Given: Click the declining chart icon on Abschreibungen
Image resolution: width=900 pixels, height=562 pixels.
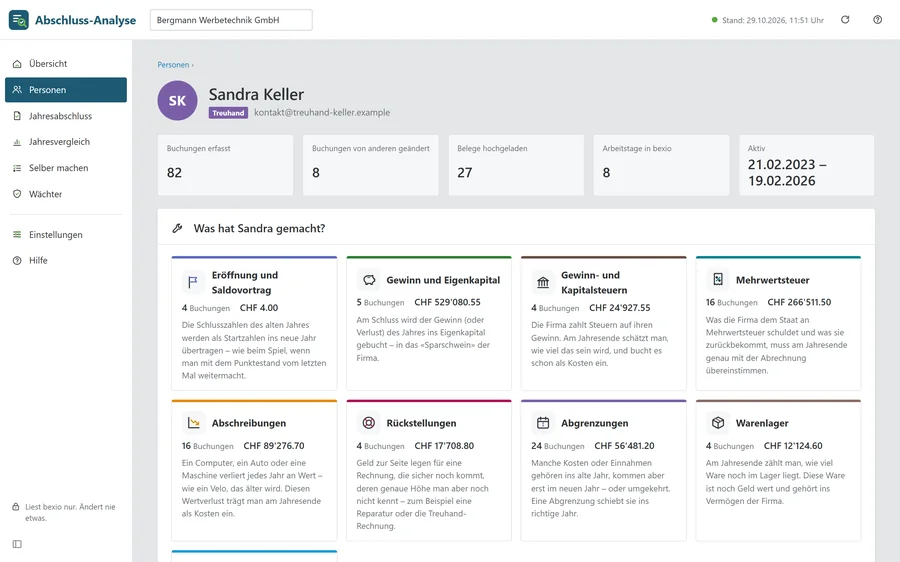Looking at the screenshot, I should [x=193, y=423].
